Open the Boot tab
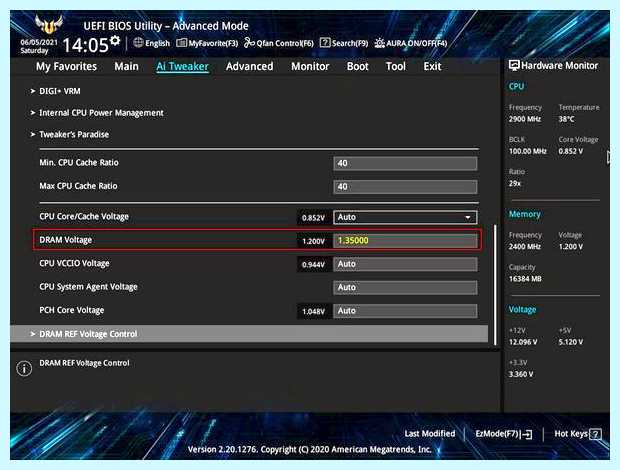Screen dimensions: 620x470 tap(357, 66)
